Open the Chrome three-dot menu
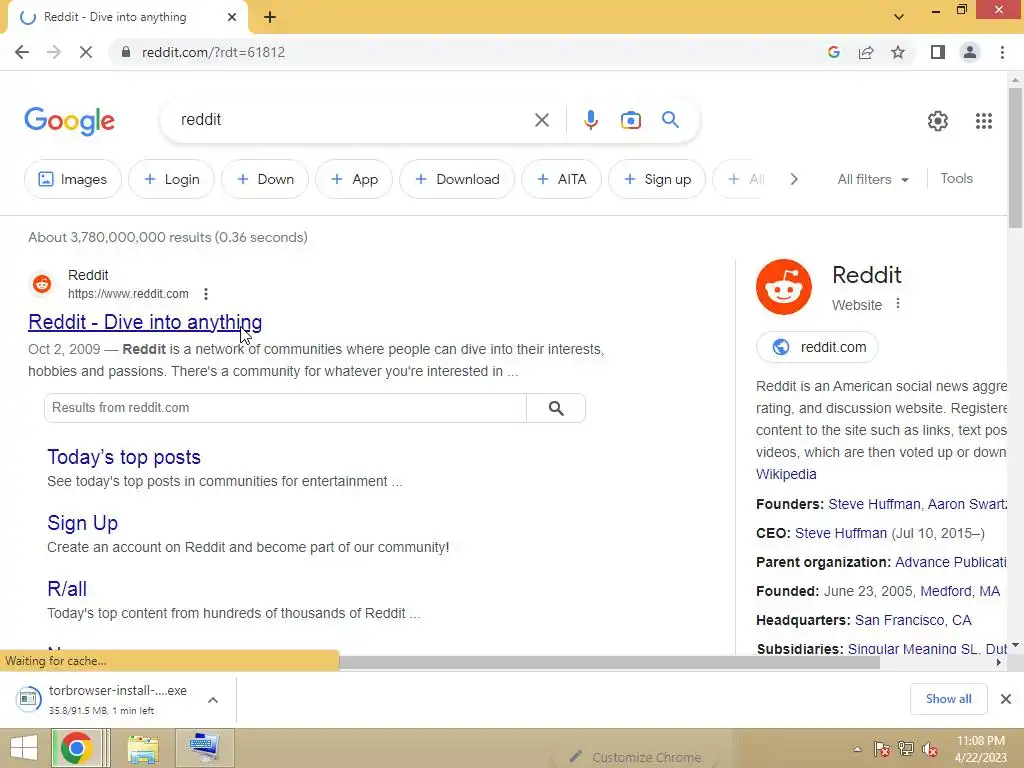This screenshot has height=768, width=1024. [1002, 52]
